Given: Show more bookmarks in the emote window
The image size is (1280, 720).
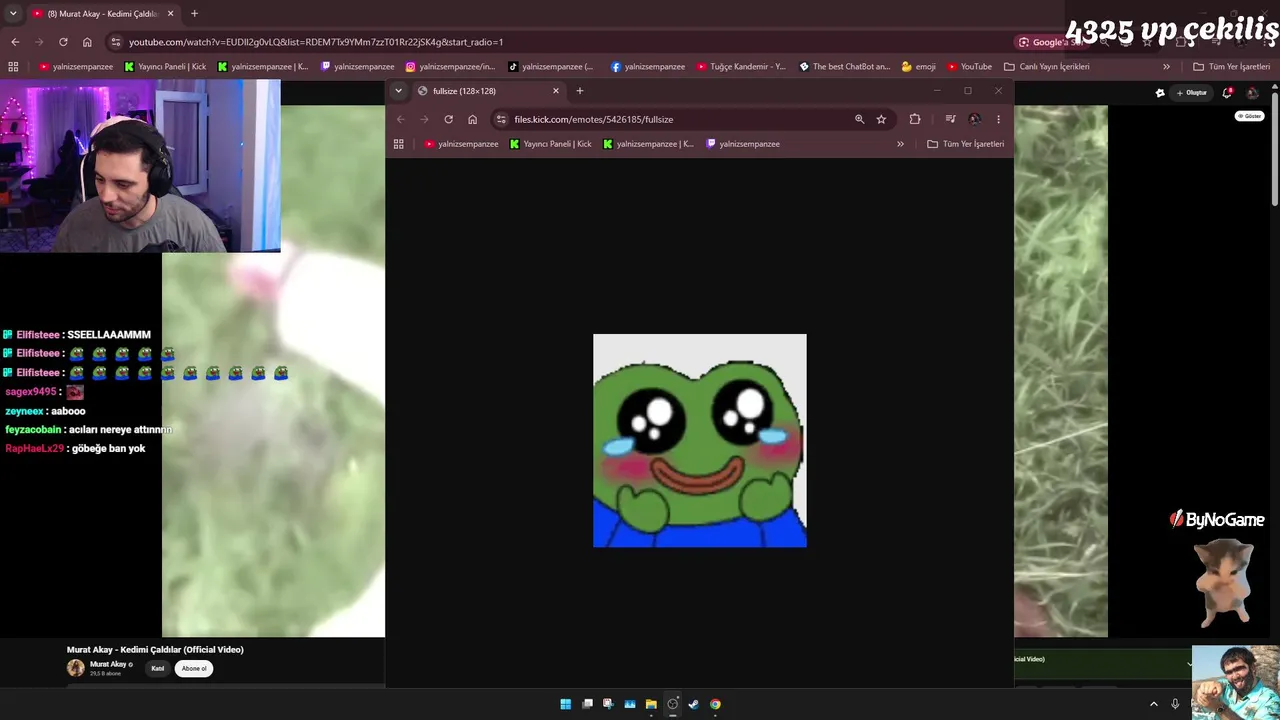Looking at the screenshot, I should pyautogui.click(x=900, y=144).
